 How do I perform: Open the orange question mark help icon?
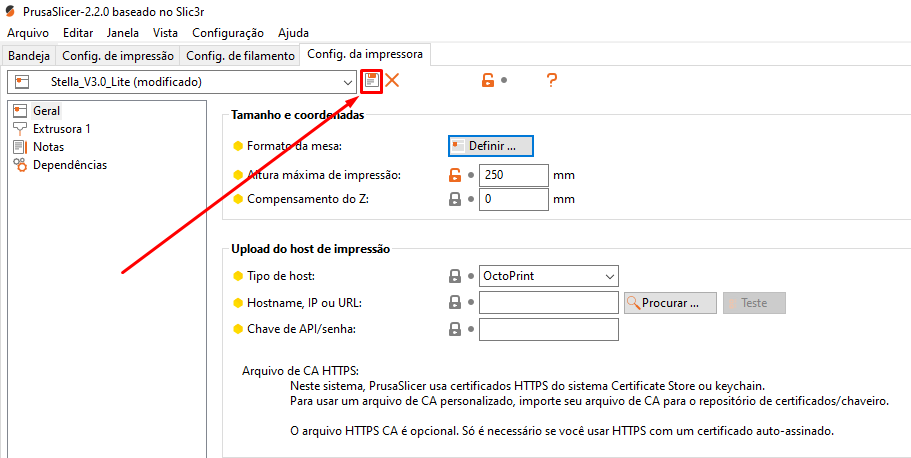click(552, 81)
